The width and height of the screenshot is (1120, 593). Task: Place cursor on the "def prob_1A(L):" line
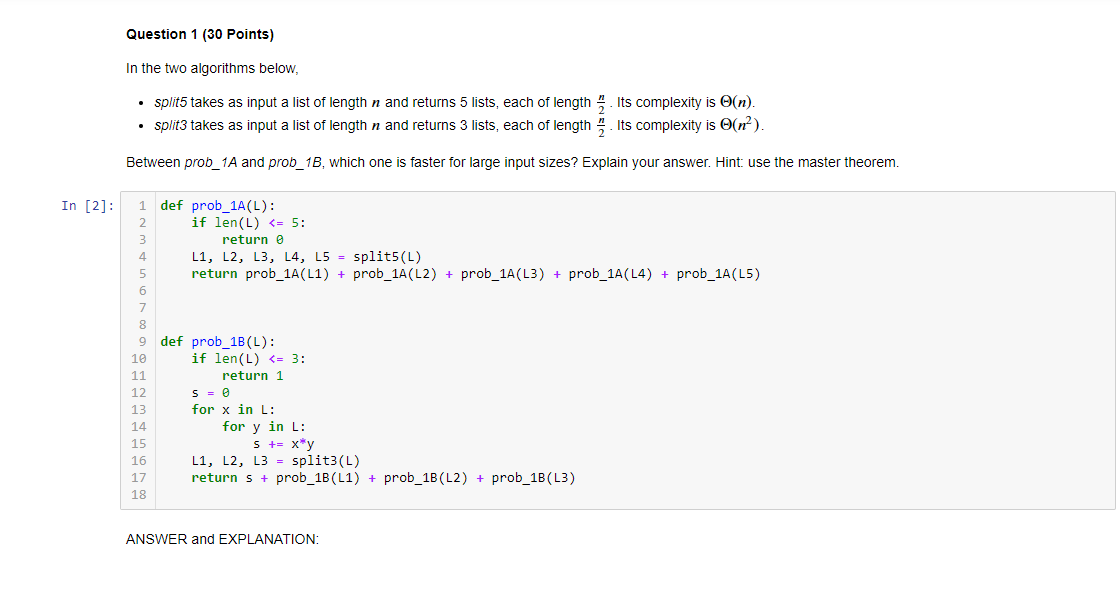(217, 206)
